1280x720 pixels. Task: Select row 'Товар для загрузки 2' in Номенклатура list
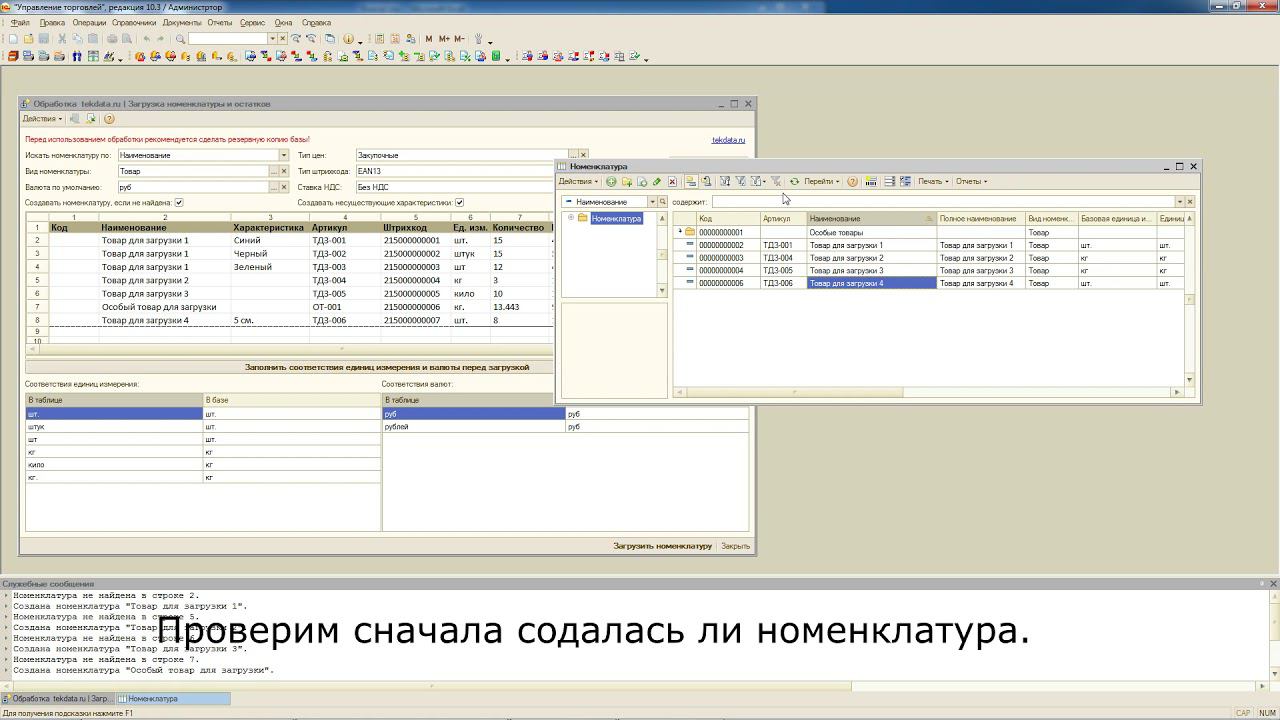click(x=928, y=258)
